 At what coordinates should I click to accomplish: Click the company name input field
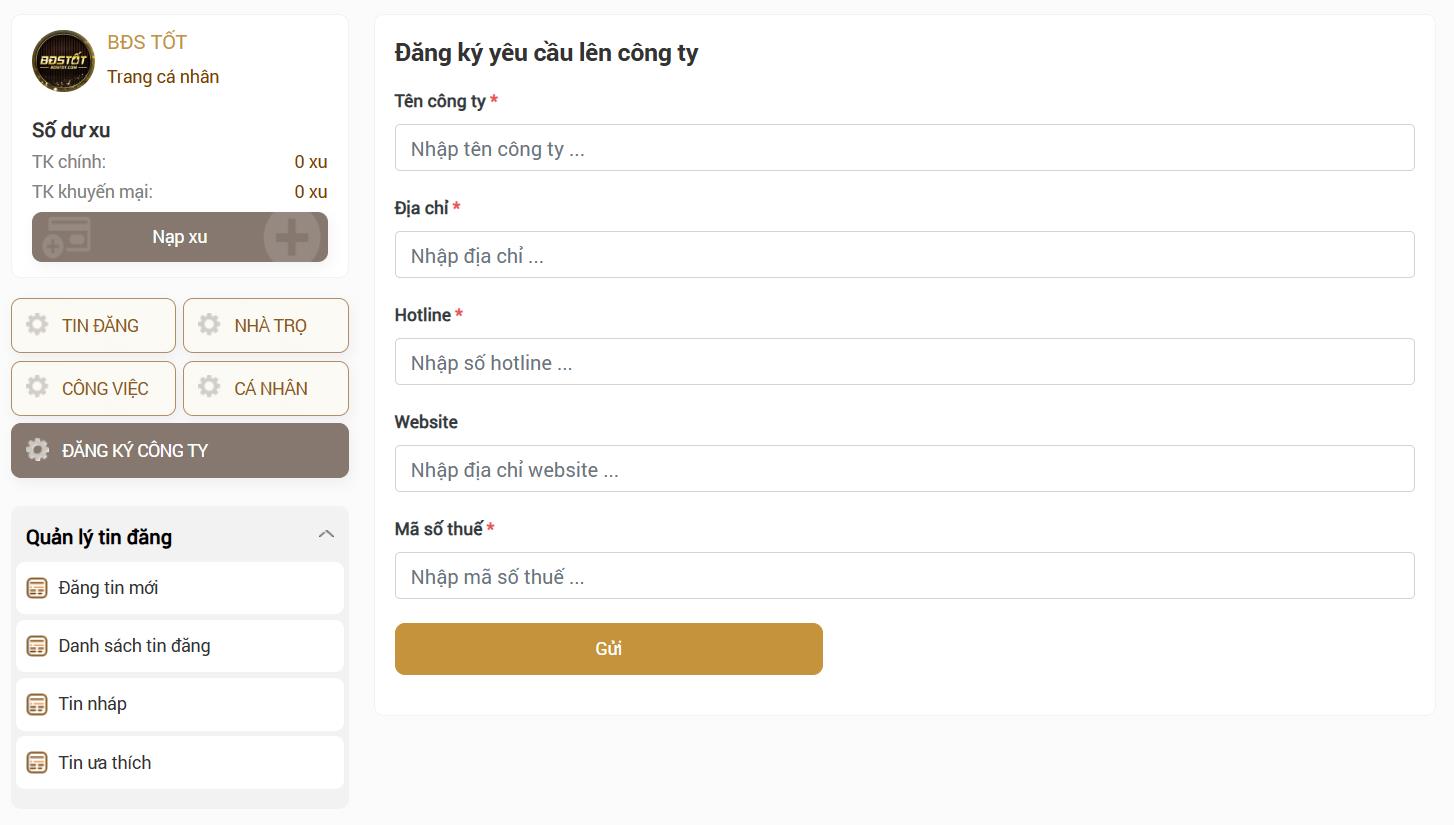pos(905,147)
